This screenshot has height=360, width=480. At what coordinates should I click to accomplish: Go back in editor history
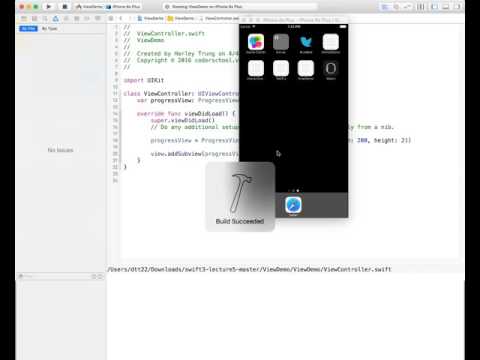(x=121, y=19)
